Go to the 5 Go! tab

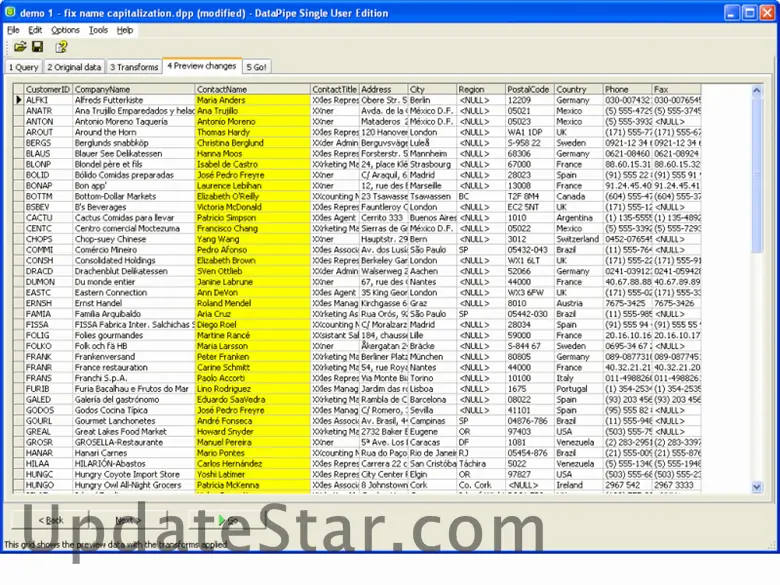click(256, 67)
